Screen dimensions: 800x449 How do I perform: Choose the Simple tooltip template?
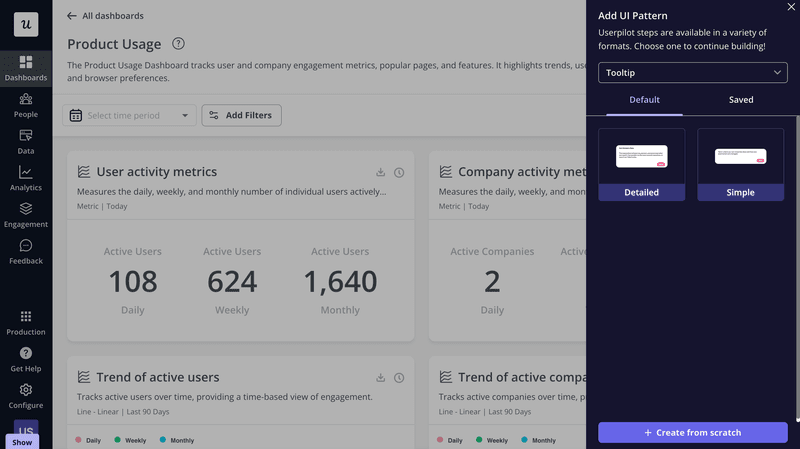coord(740,164)
